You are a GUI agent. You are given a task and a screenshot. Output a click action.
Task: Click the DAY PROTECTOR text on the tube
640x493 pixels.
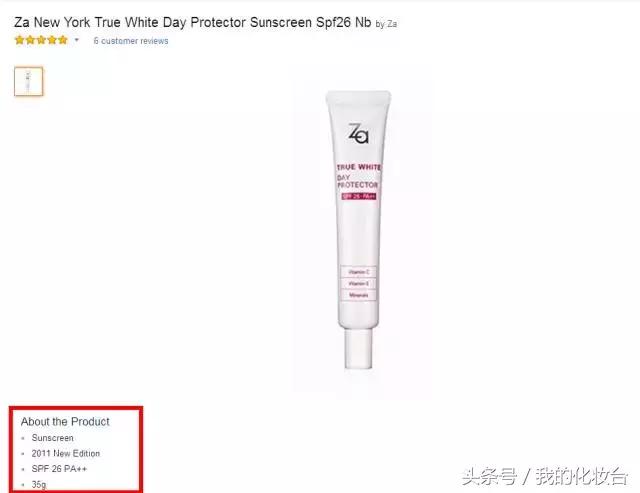(x=358, y=181)
